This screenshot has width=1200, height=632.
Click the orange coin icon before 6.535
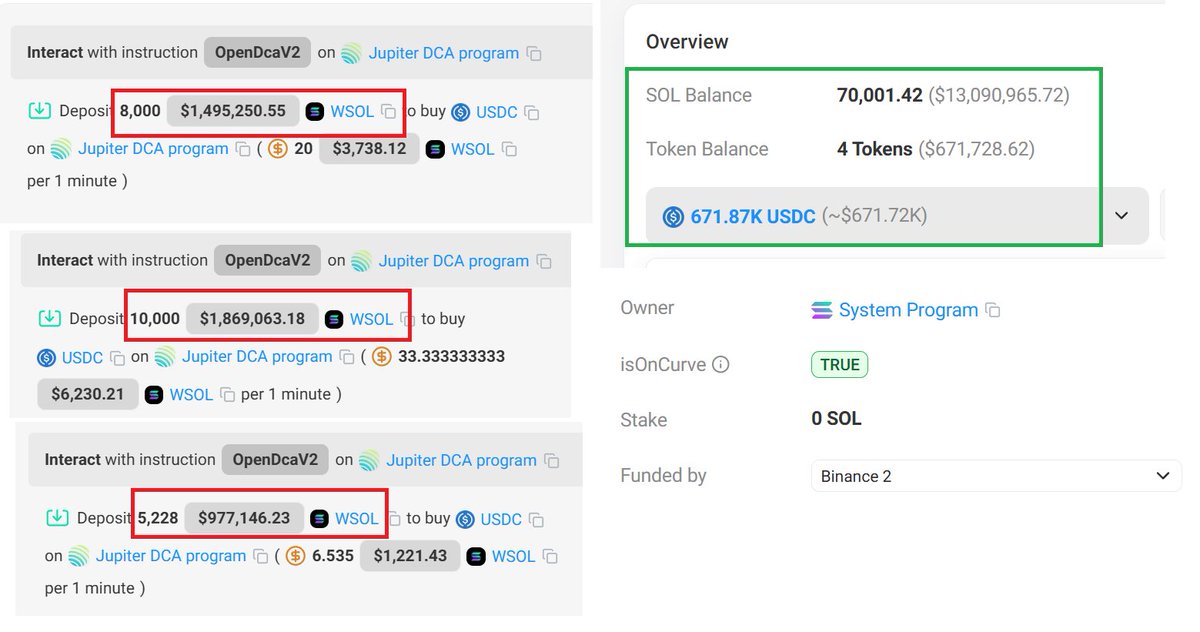coord(295,556)
